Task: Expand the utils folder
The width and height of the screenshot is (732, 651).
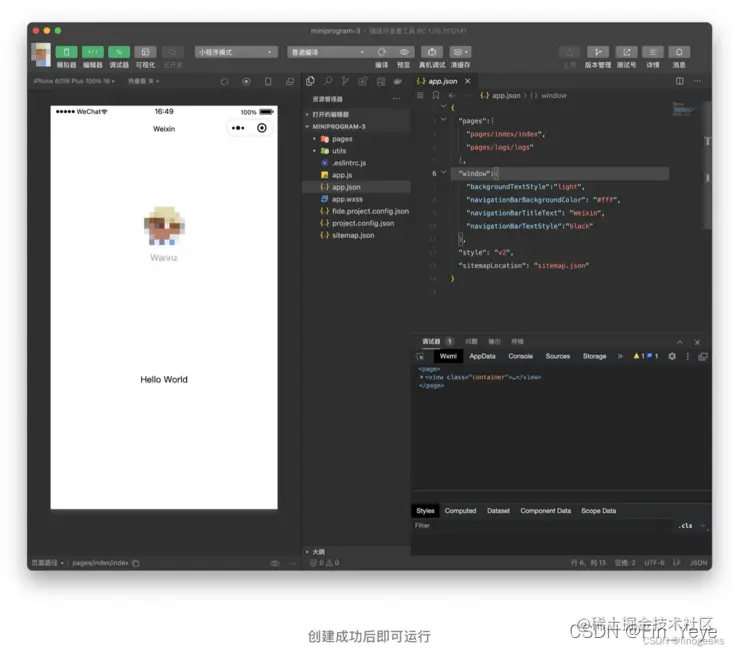Action: tap(357, 151)
